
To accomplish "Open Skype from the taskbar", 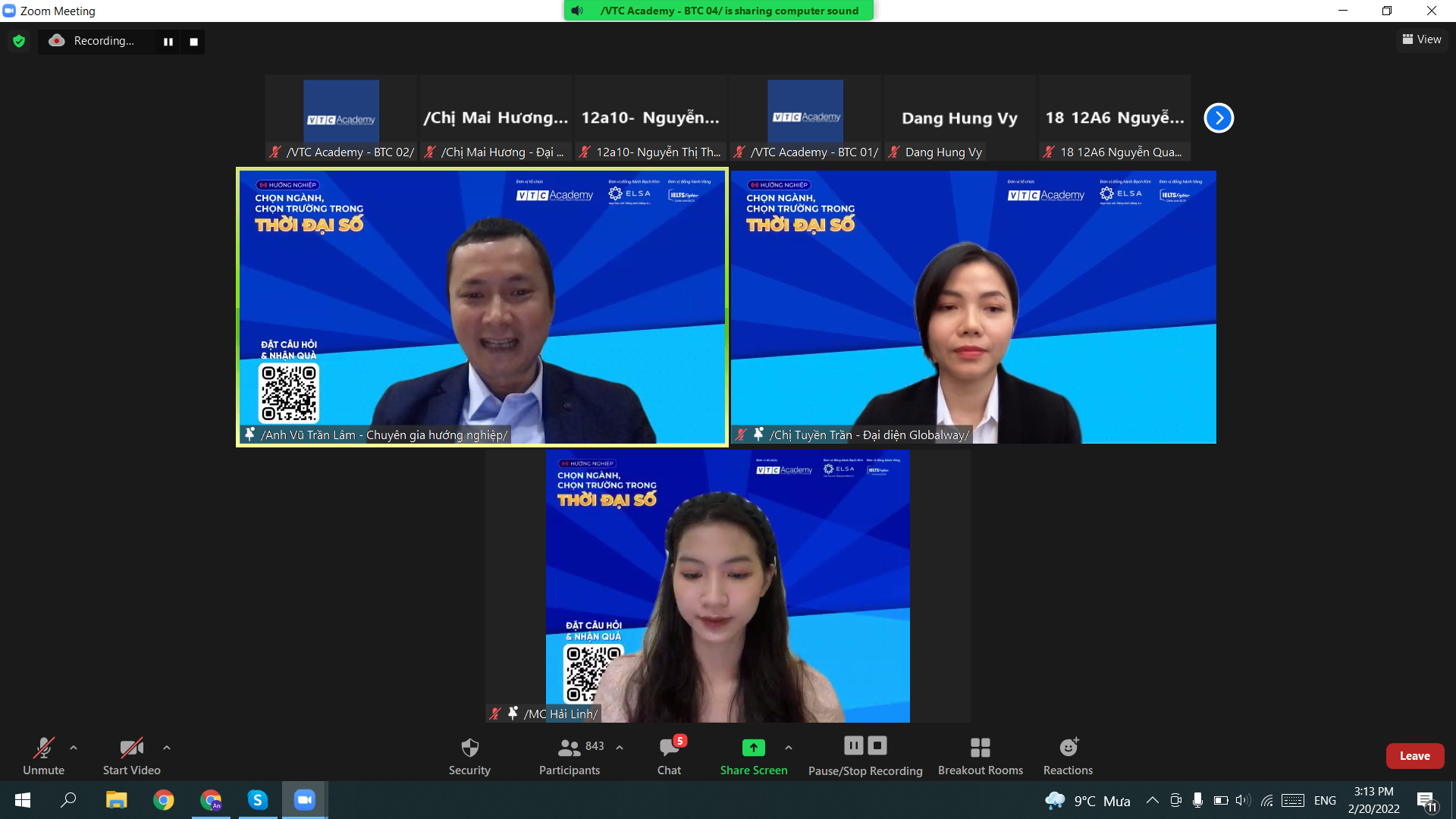I will pyautogui.click(x=258, y=799).
